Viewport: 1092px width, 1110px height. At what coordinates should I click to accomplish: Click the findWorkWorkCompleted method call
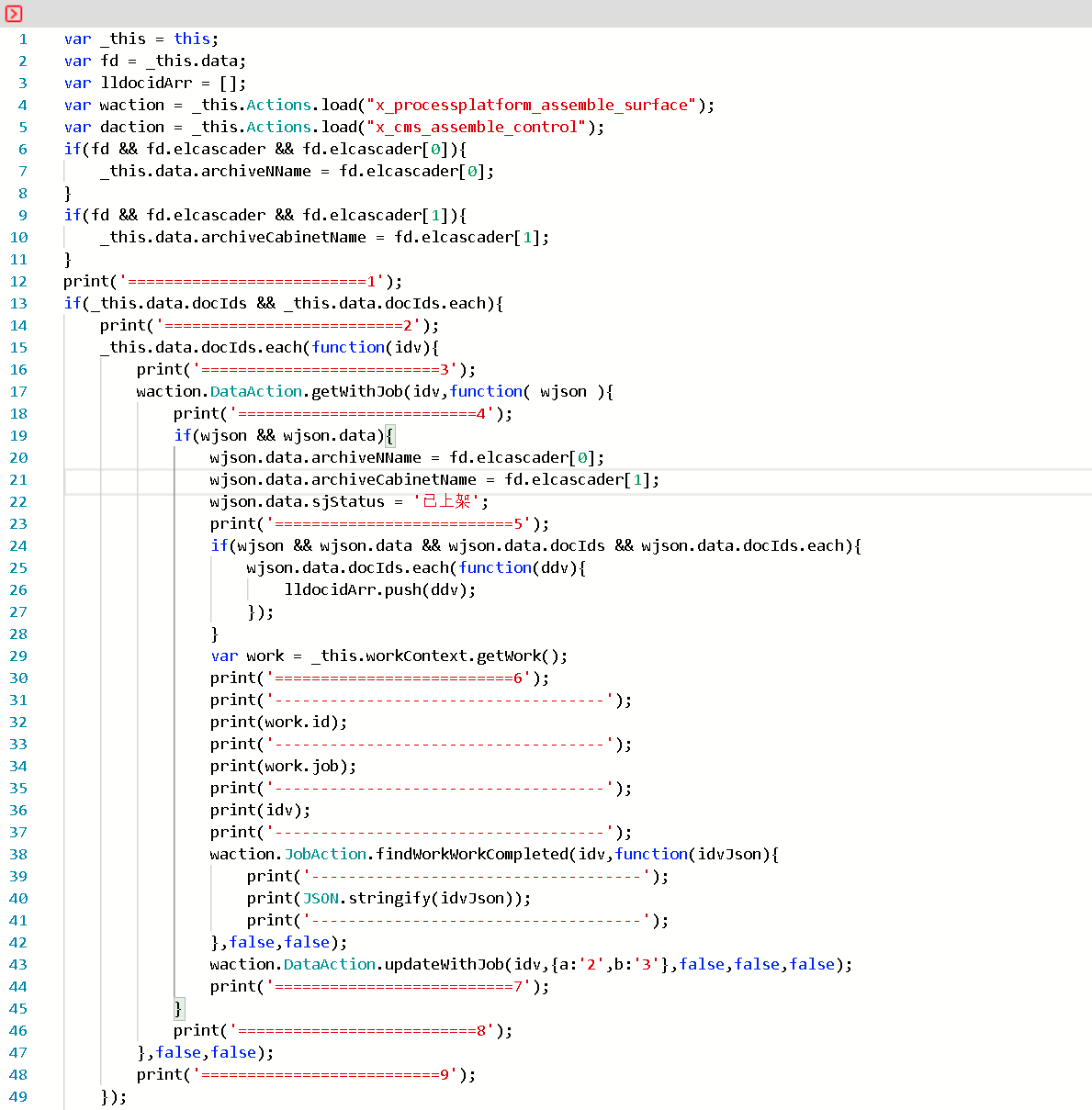[472, 854]
